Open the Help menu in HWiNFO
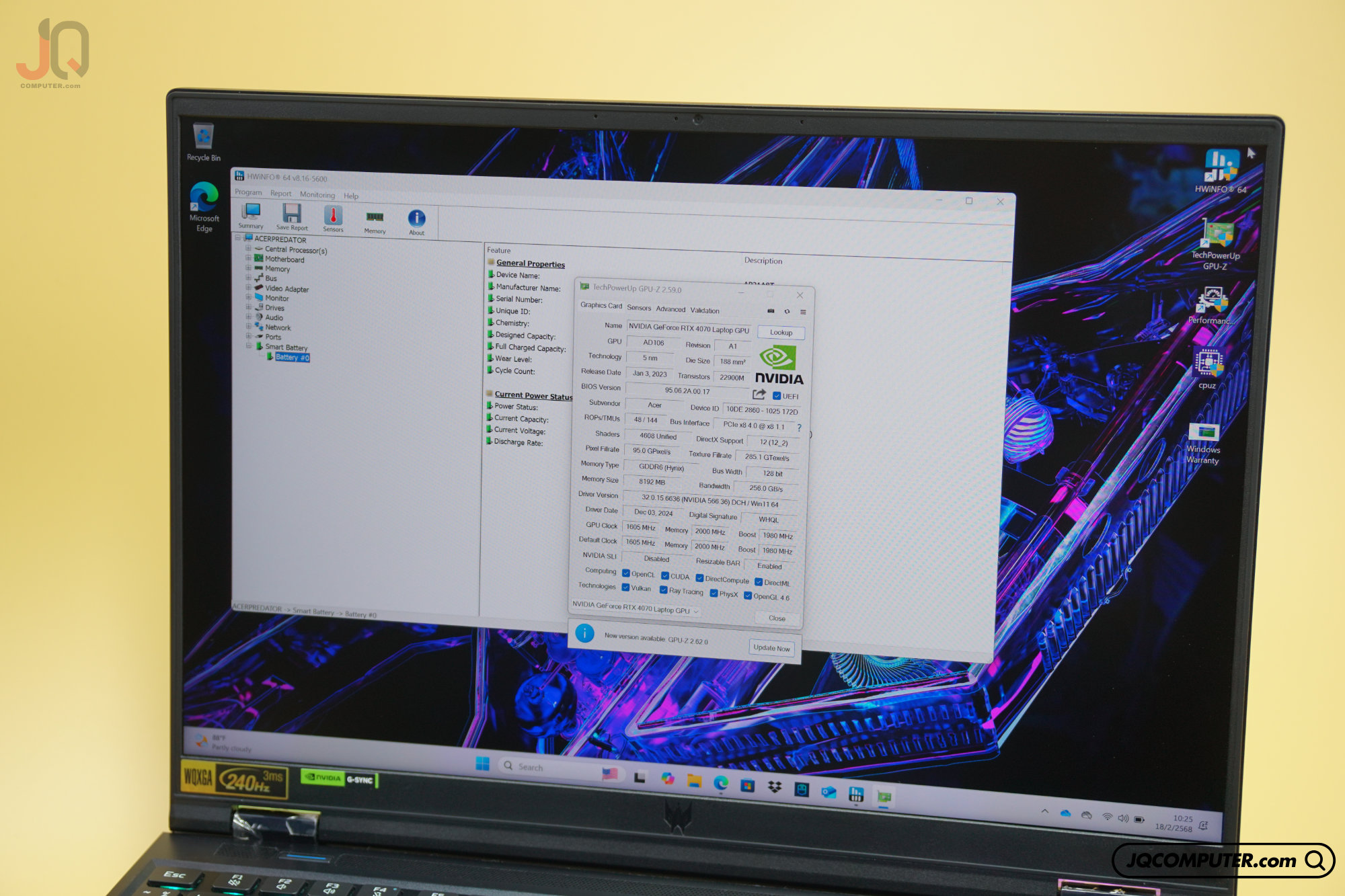This screenshot has height=896, width=1345. [x=351, y=196]
